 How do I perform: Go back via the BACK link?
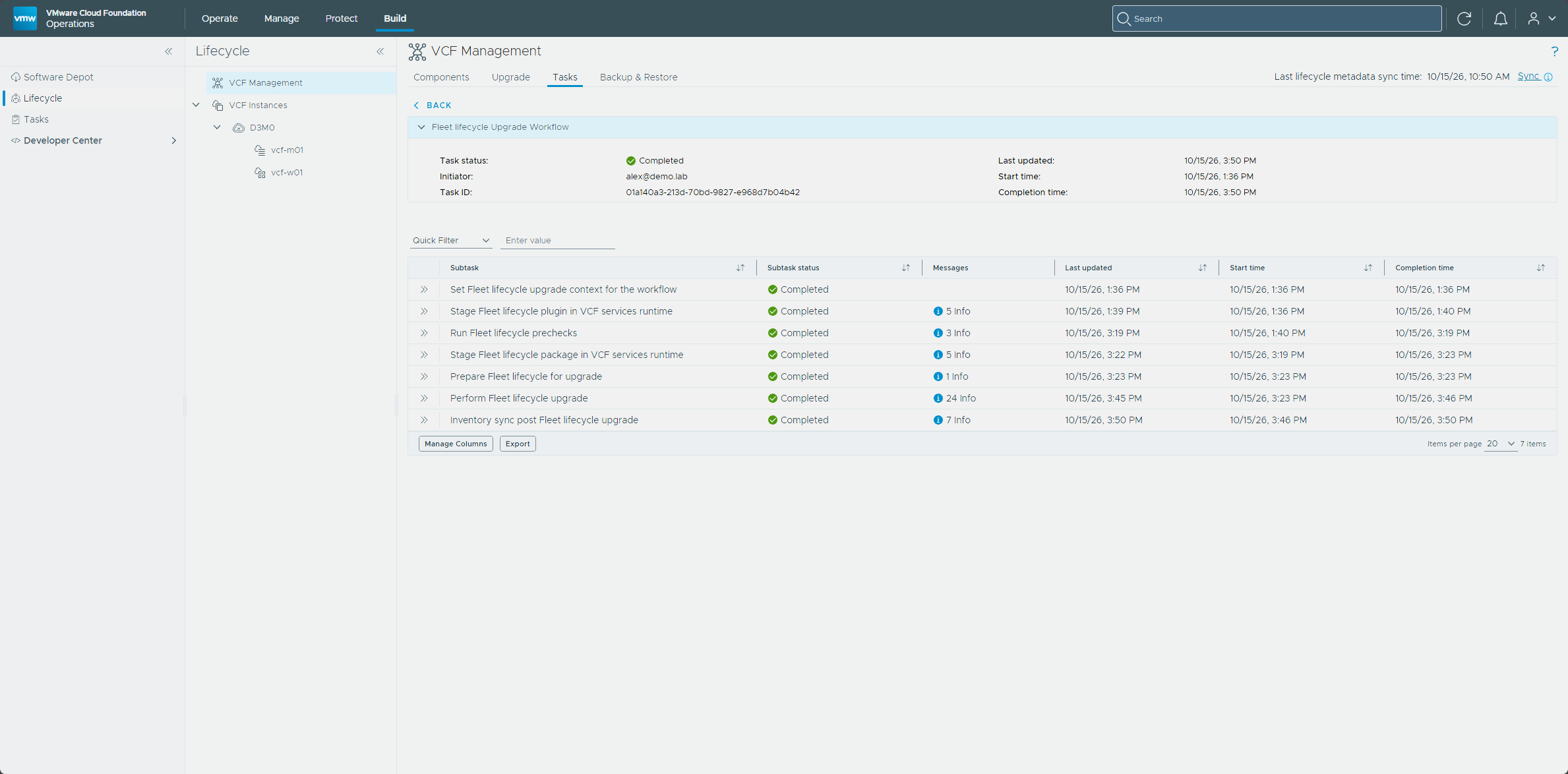pyautogui.click(x=433, y=105)
